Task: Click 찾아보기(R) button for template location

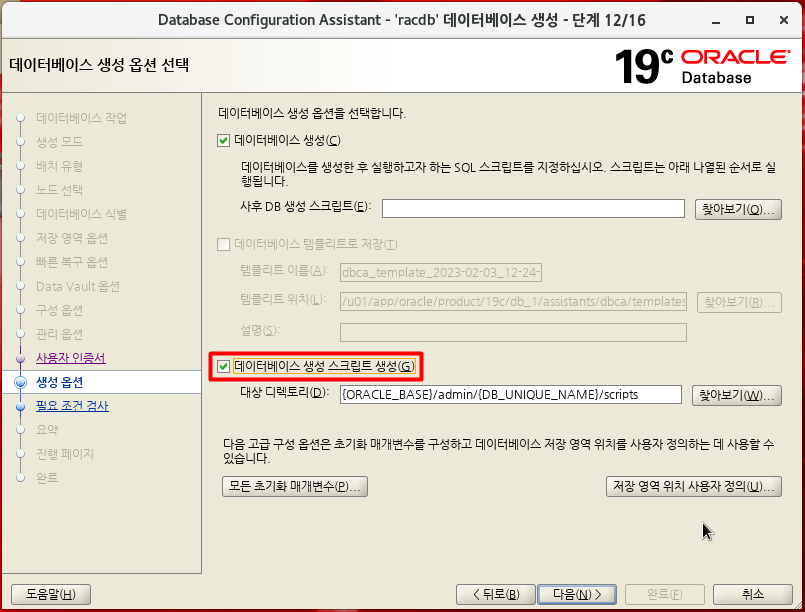Action: click(739, 302)
